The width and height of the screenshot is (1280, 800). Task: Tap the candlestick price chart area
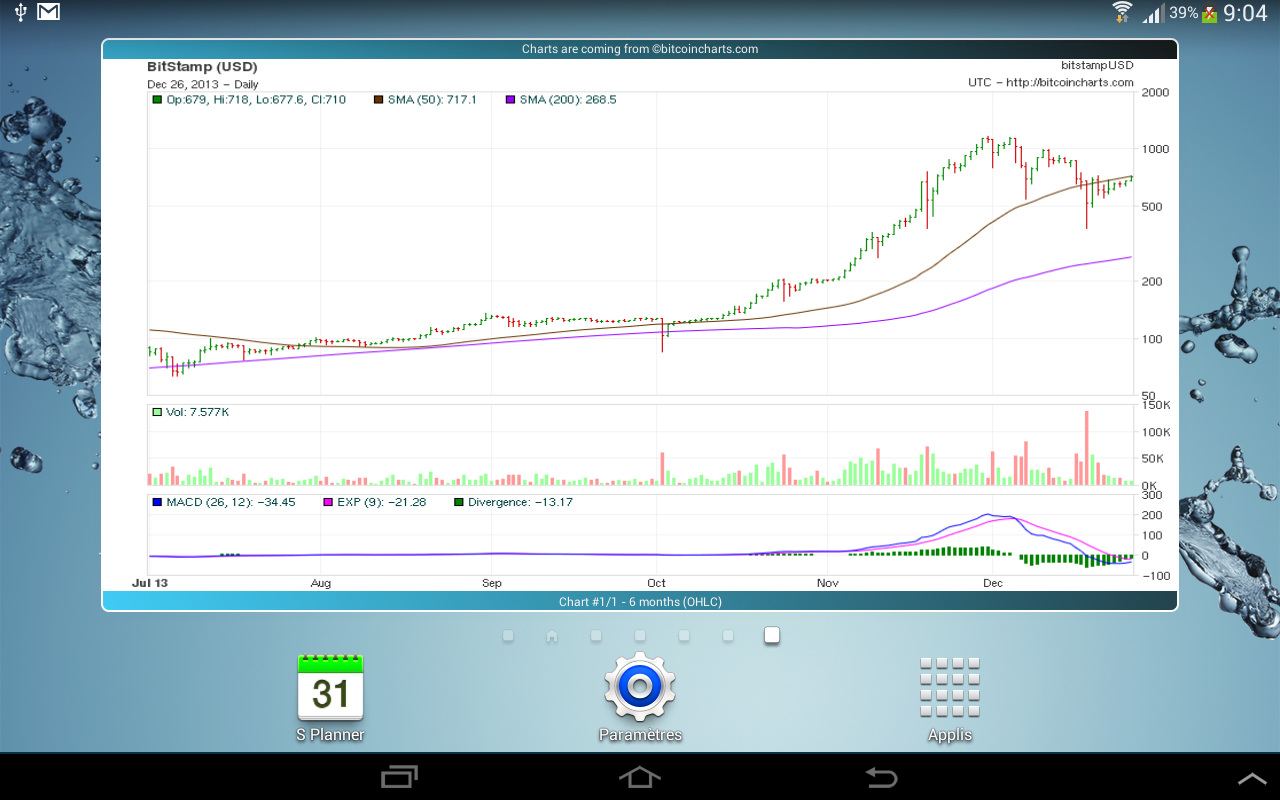click(640, 245)
